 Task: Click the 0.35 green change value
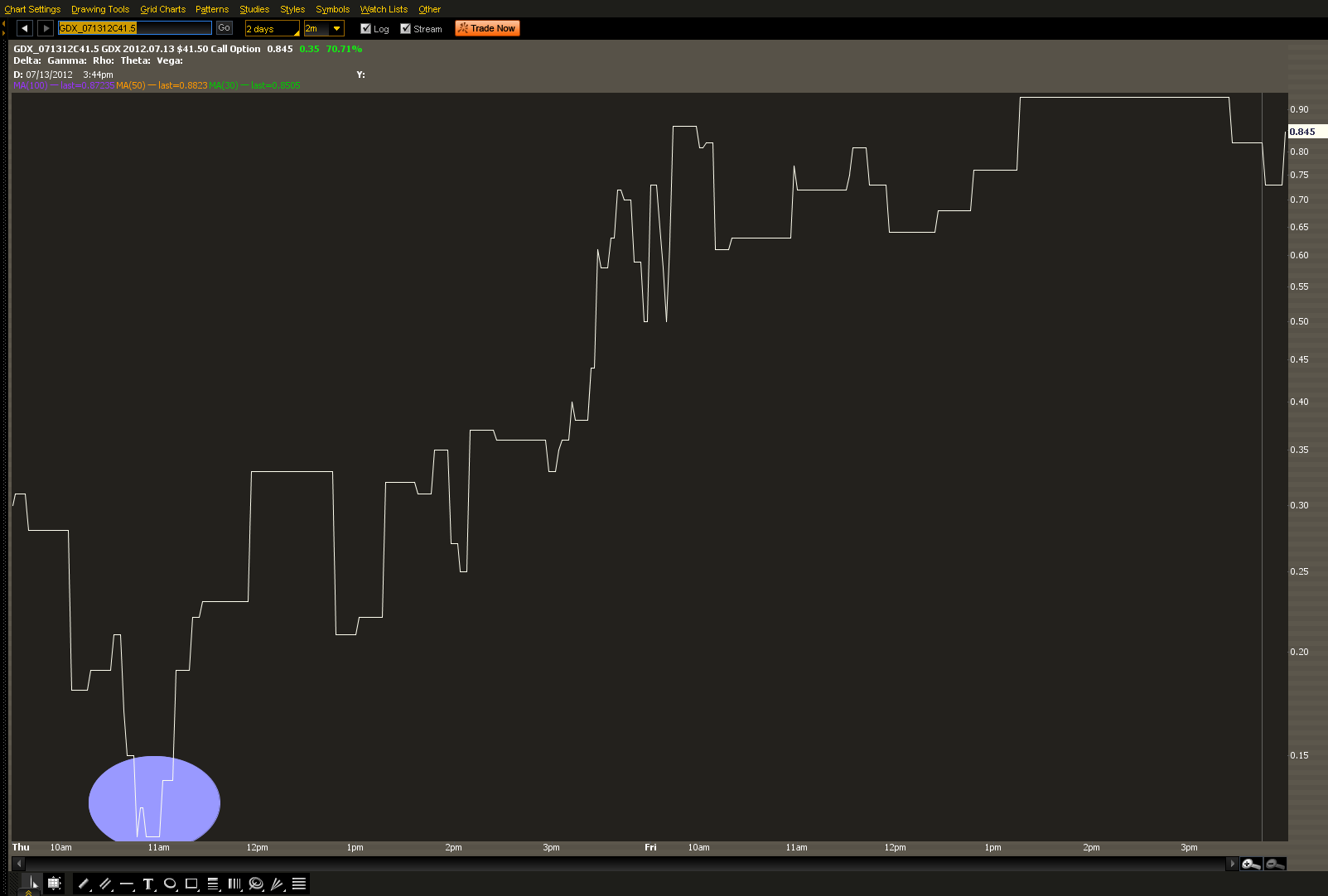coord(309,49)
